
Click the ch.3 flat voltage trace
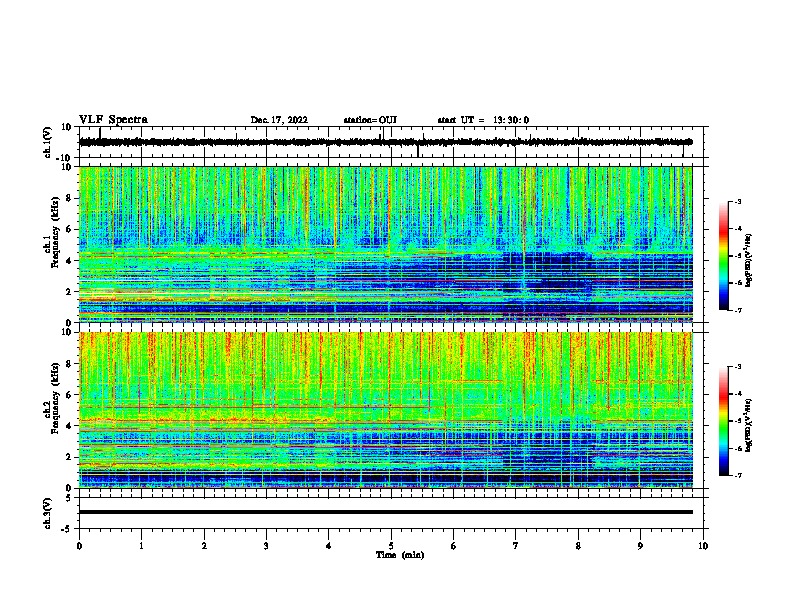point(386,512)
